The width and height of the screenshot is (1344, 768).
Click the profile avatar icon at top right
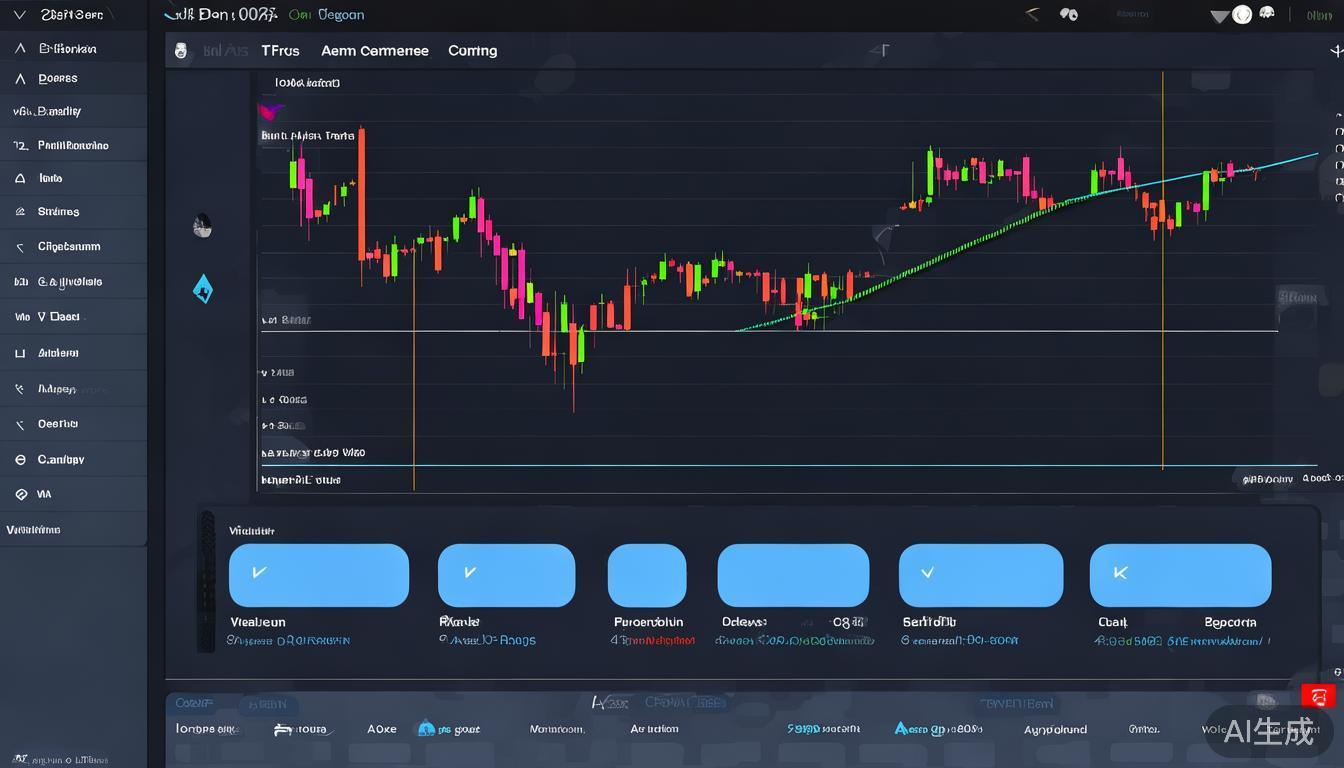point(1241,14)
